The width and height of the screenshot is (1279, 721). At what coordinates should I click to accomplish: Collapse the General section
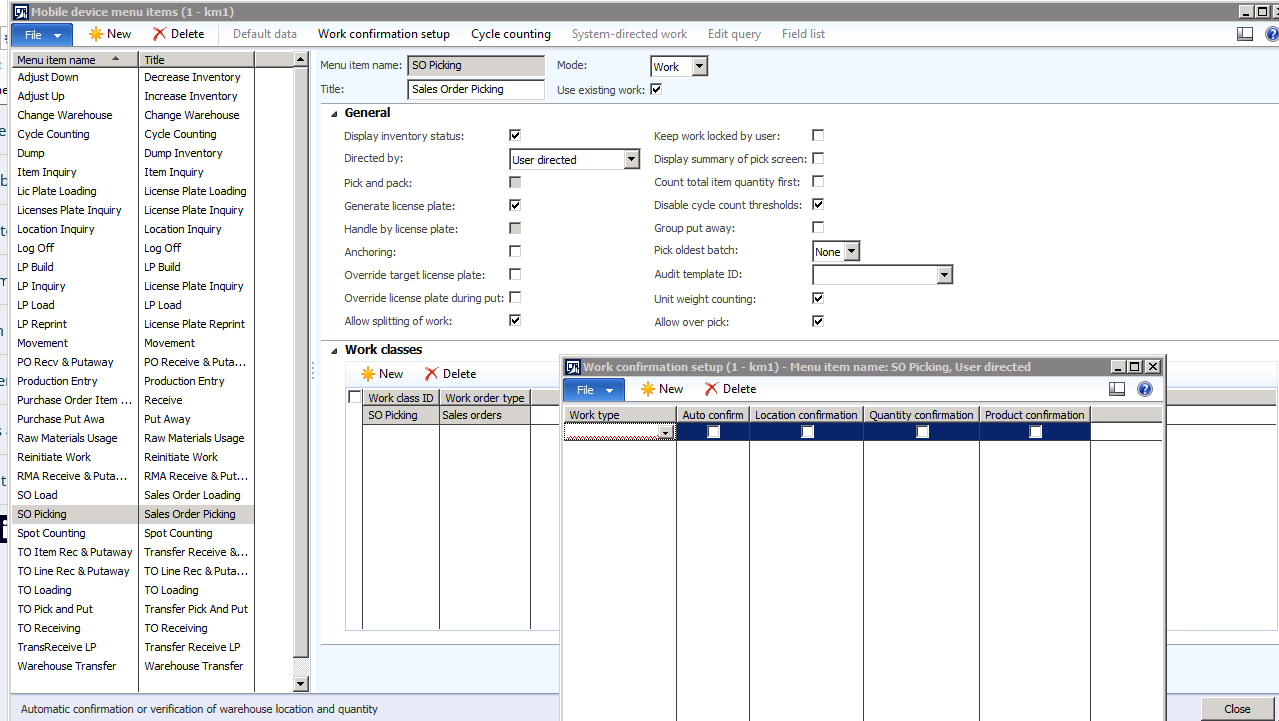[334, 113]
